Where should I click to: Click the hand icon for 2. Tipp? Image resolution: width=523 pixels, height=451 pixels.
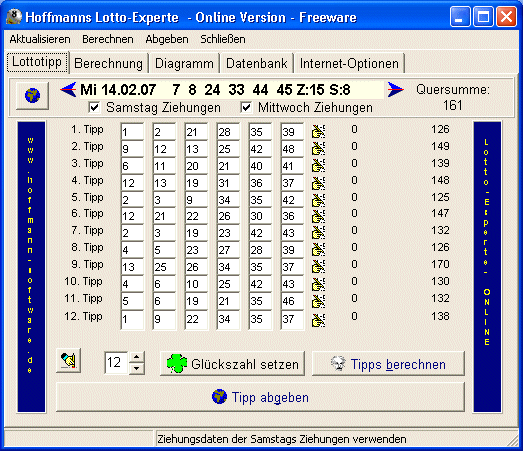(x=318, y=148)
